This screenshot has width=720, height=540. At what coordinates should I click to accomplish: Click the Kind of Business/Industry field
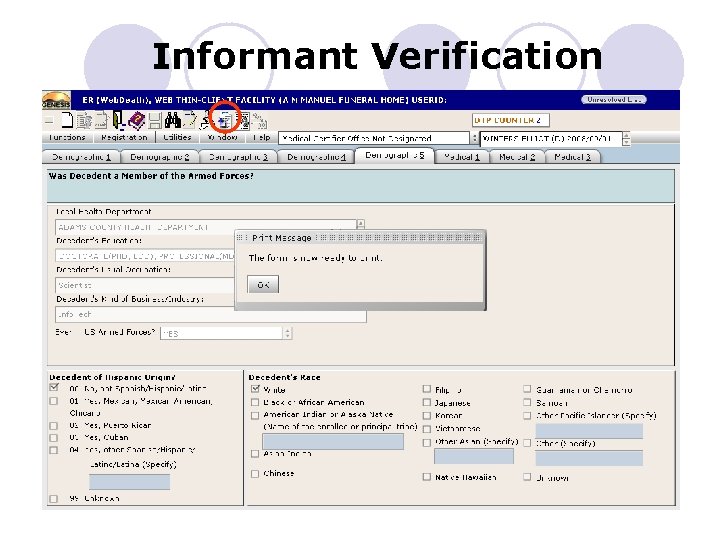coord(210,315)
